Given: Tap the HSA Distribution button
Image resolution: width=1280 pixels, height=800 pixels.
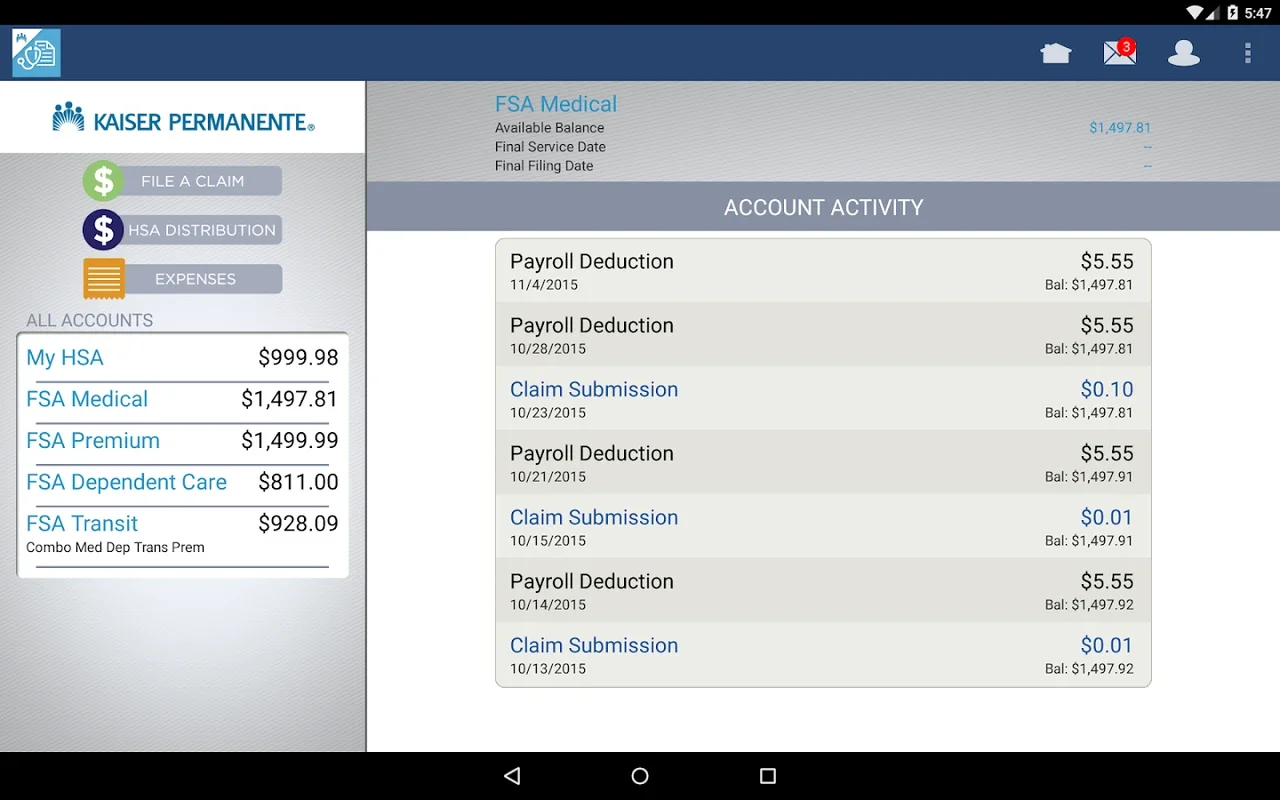Looking at the screenshot, I should tap(202, 230).
